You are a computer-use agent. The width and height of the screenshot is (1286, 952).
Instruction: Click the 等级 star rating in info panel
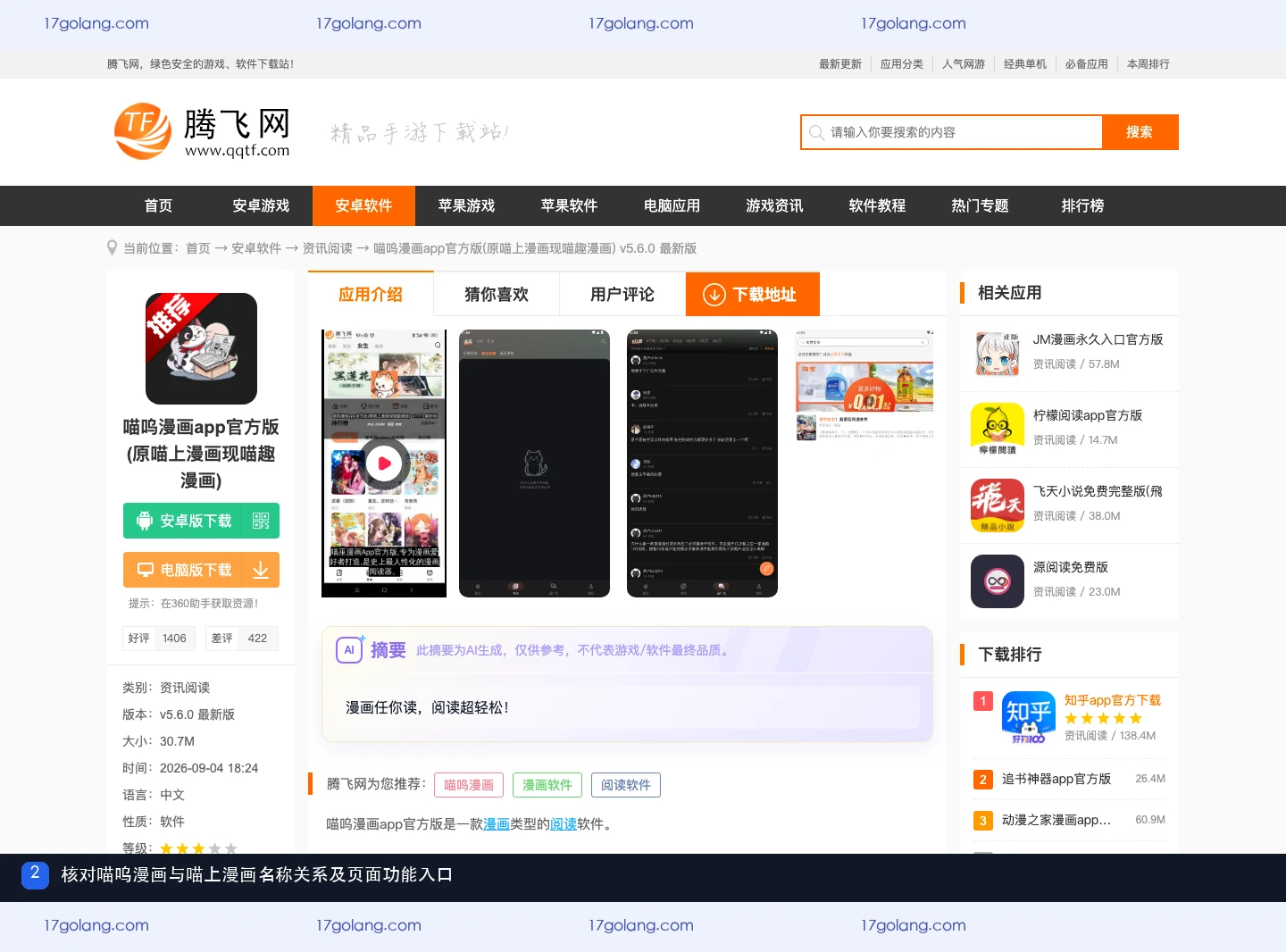[x=198, y=848]
